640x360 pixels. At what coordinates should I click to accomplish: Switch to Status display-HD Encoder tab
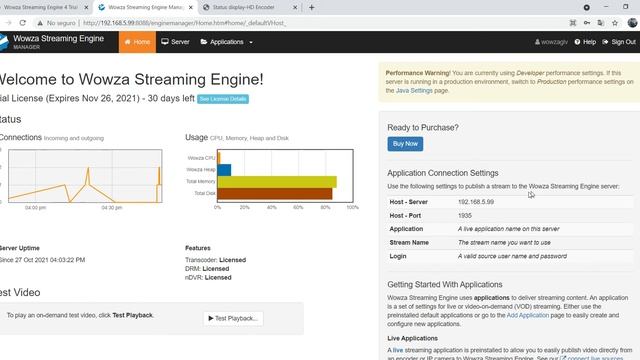click(x=244, y=7)
